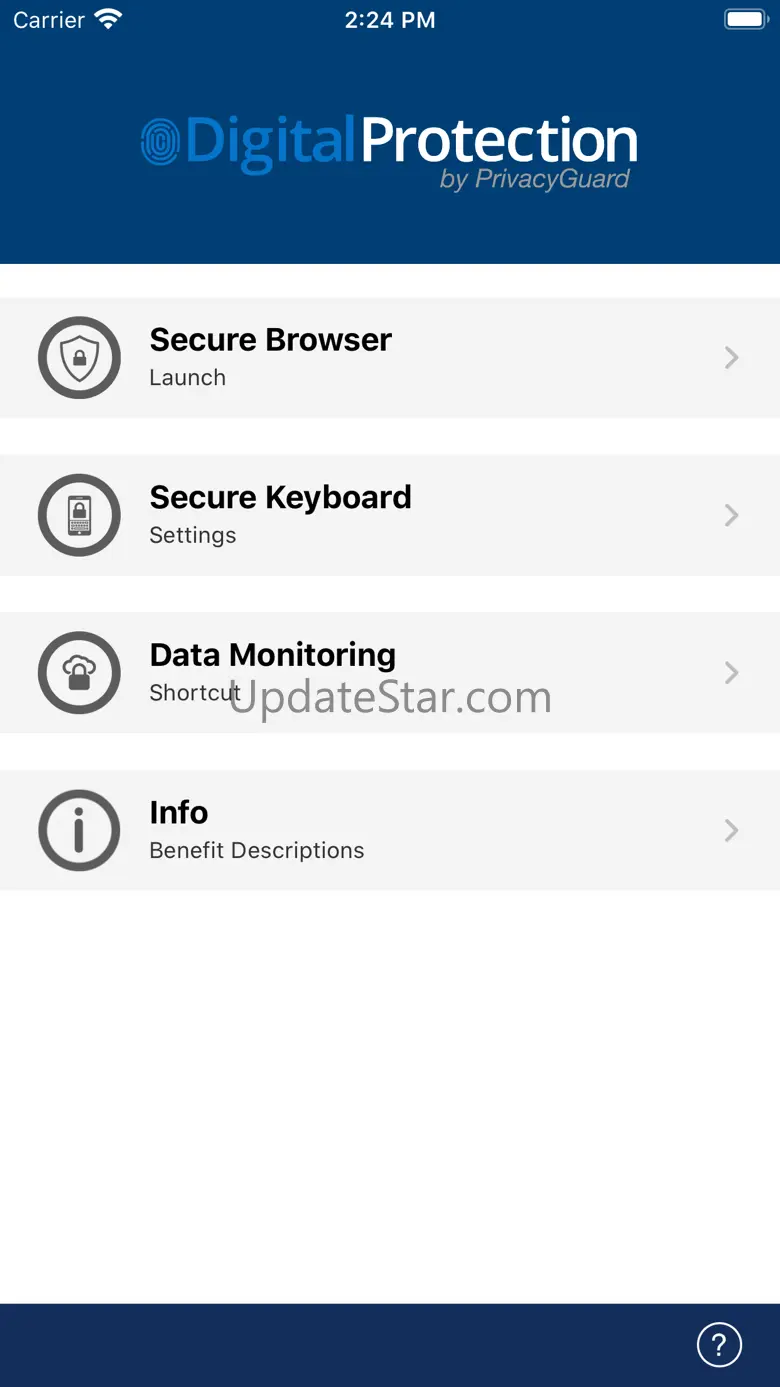Tap the Secure Browser shield icon
The image size is (780, 1387).
coord(79,358)
